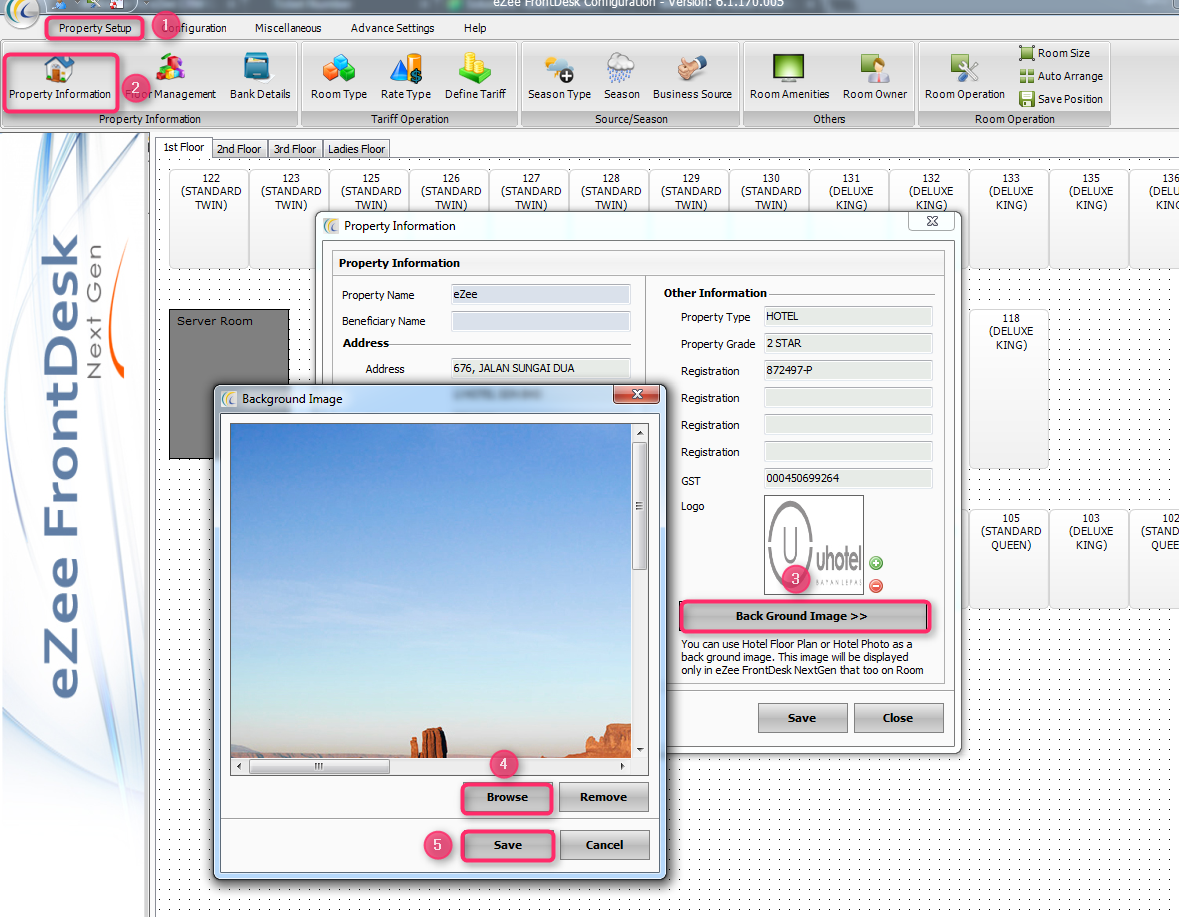Select room 118 Deluxe King

coord(1011,389)
